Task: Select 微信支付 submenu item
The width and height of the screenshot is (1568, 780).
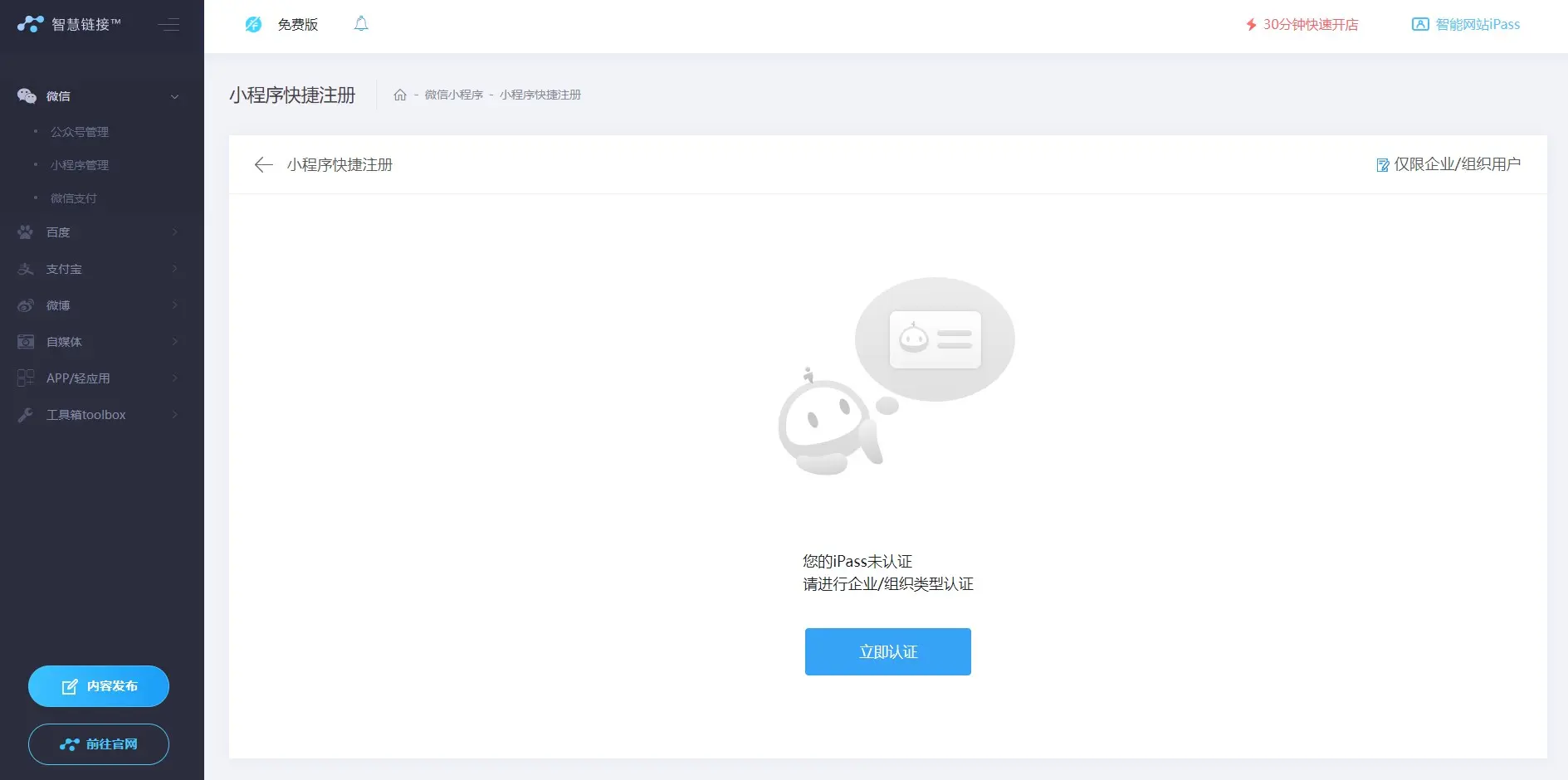Action: click(74, 198)
